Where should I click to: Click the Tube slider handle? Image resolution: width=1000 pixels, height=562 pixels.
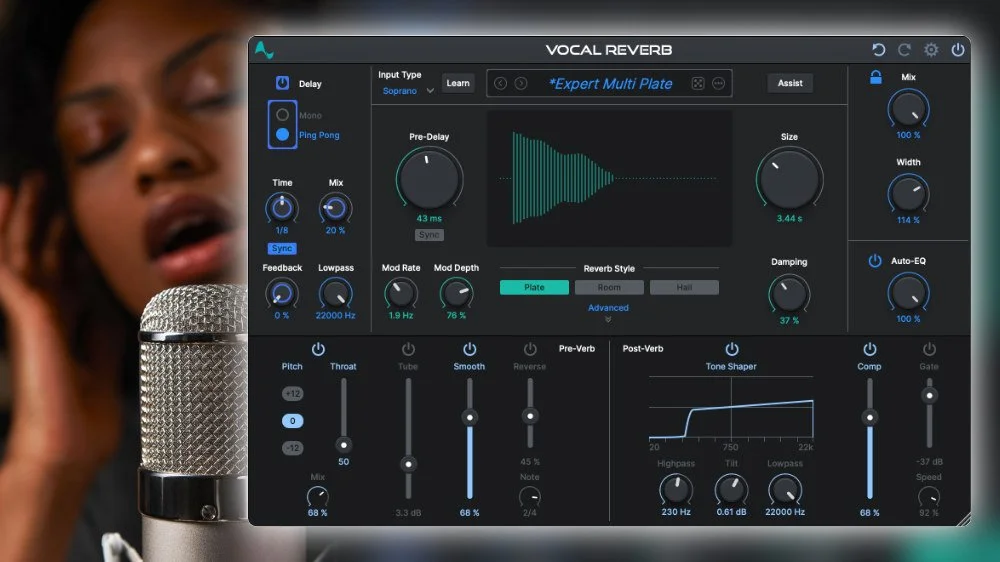click(x=408, y=464)
